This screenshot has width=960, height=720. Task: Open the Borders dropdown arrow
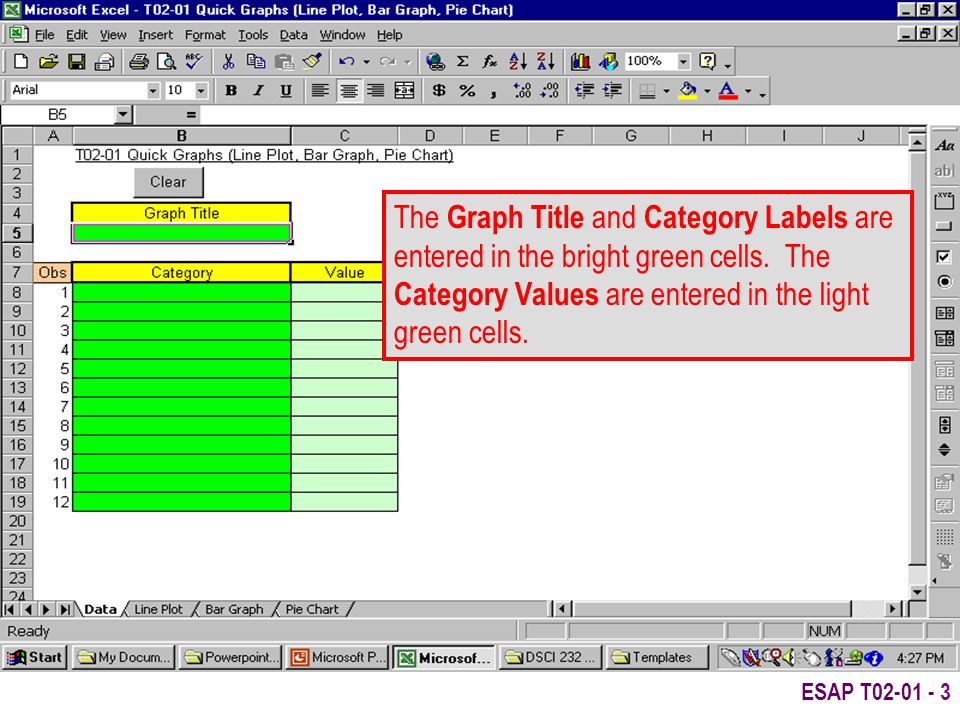click(x=666, y=91)
